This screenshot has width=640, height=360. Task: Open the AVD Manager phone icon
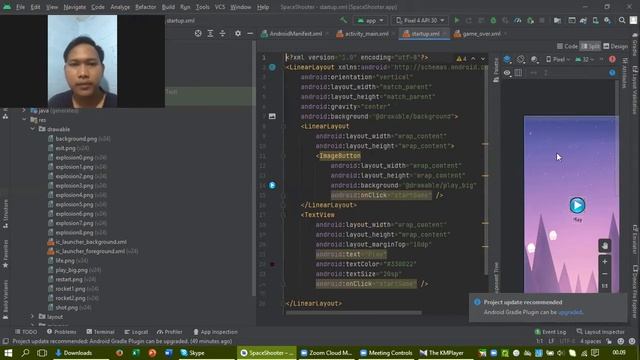(595, 20)
